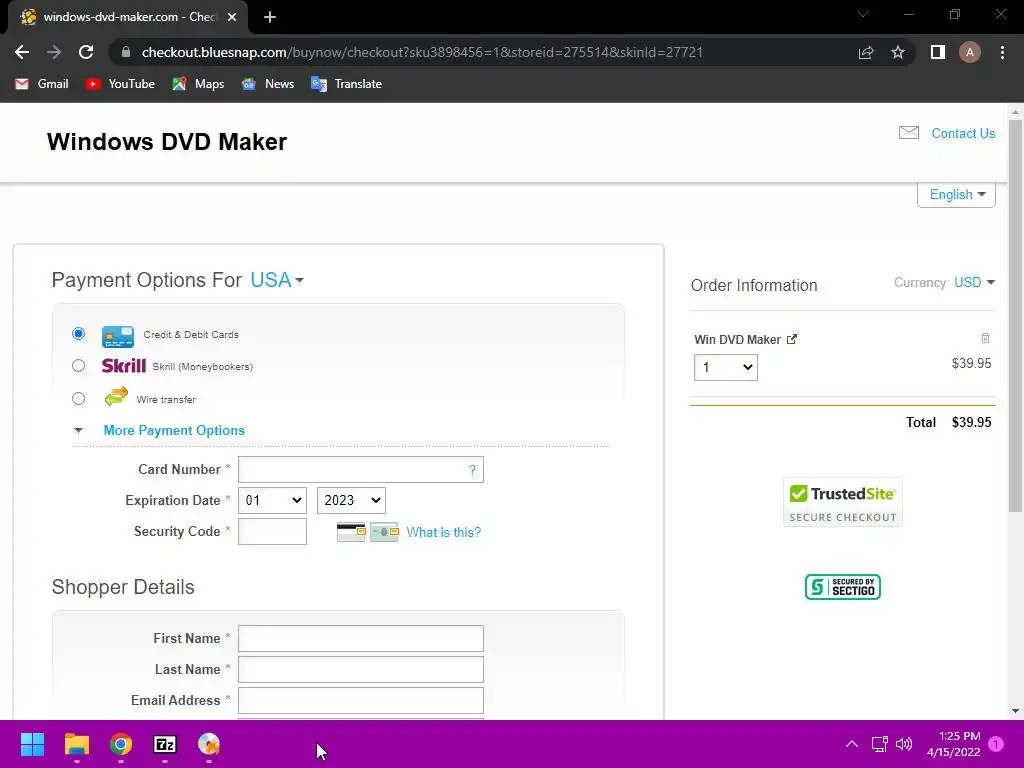Screen dimensions: 1024x768
Task: Open Win DVD Maker product link
Action: (x=745, y=340)
